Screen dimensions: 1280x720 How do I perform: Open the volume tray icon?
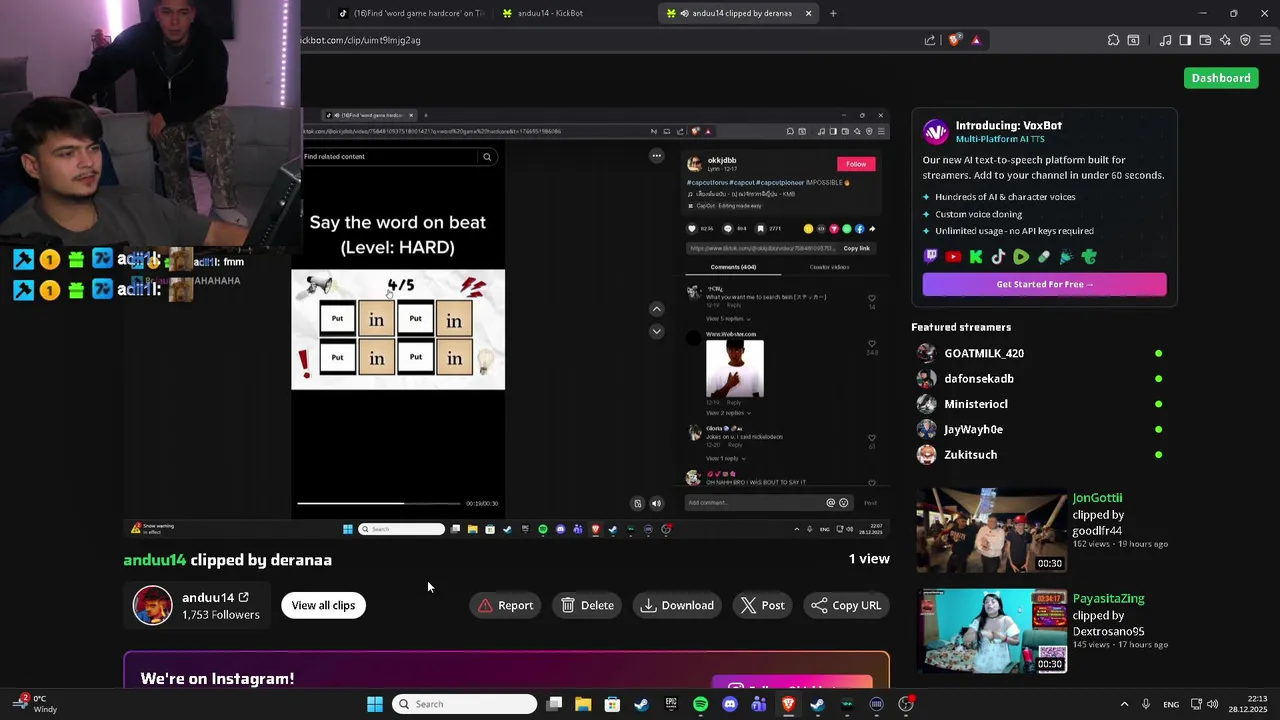[1213, 704]
